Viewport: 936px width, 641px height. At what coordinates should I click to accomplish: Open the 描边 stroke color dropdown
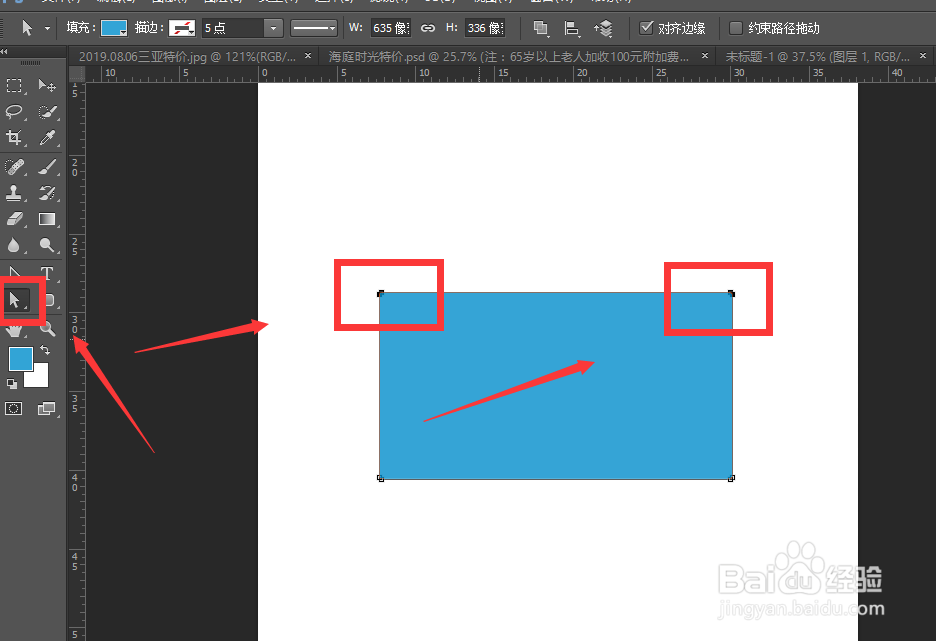(182, 28)
